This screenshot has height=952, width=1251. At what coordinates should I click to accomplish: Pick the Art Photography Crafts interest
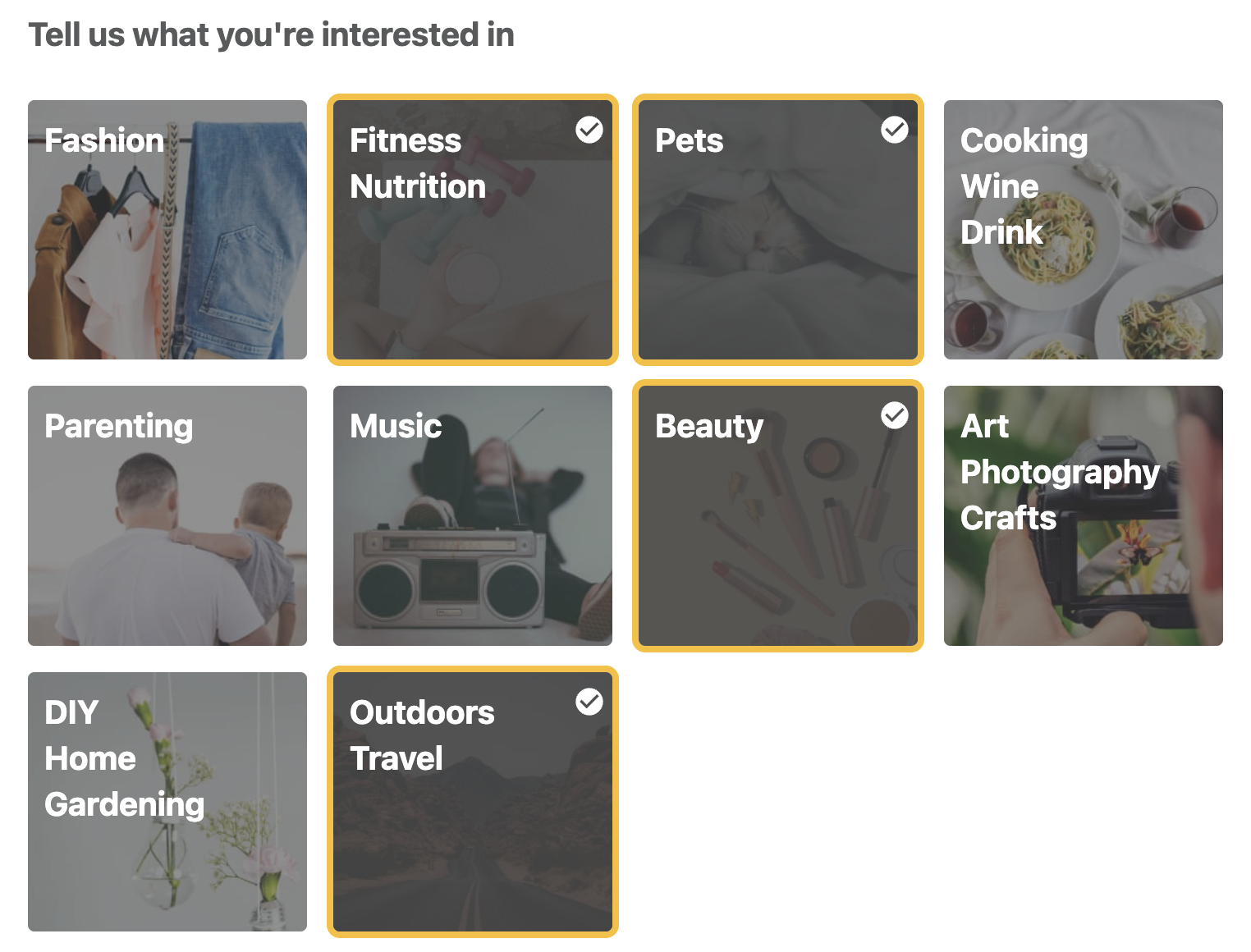(1083, 515)
